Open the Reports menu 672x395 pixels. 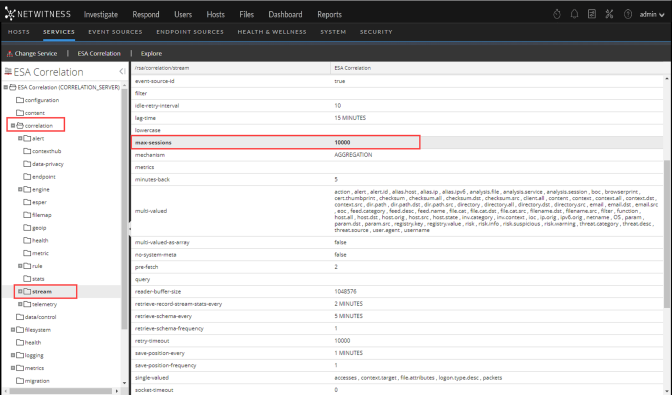click(x=330, y=14)
